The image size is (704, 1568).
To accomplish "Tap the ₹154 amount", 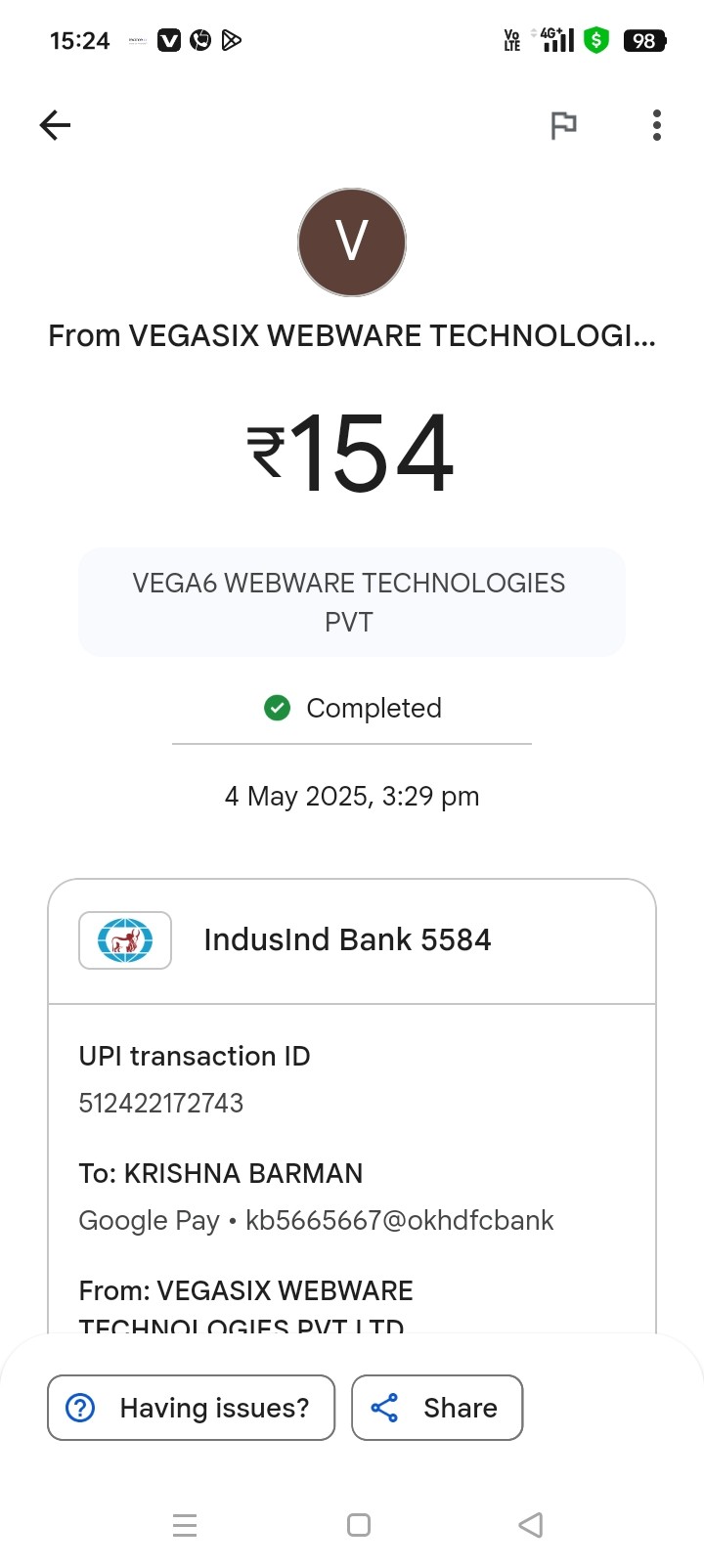I will point(351,454).
